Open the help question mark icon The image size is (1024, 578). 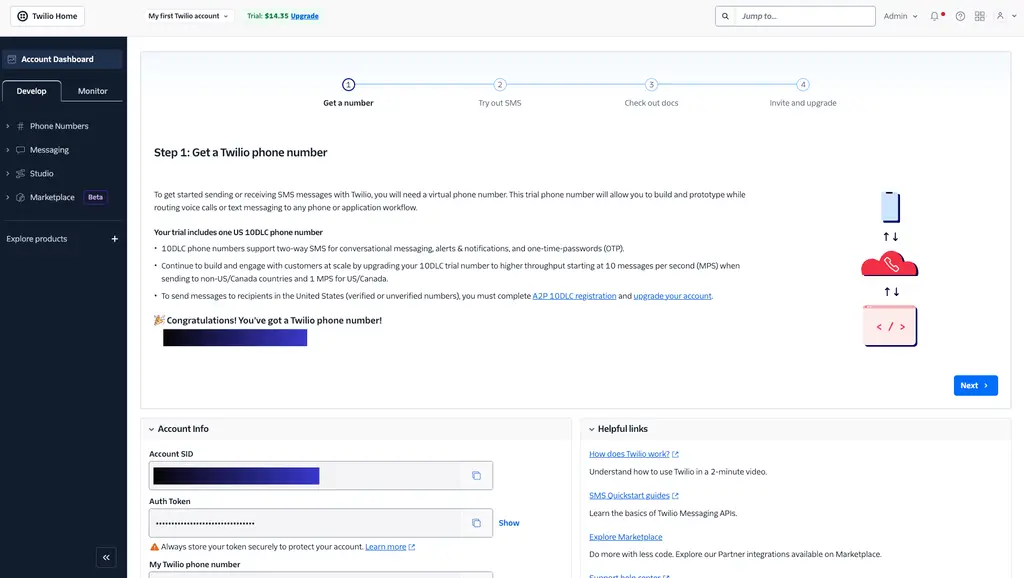click(x=960, y=16)
